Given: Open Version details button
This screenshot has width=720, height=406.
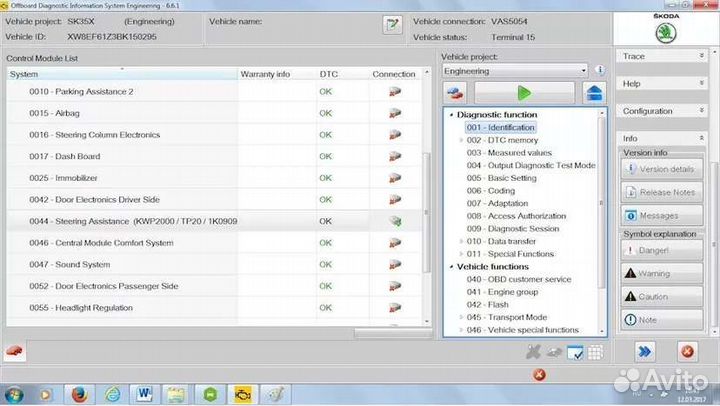Looking at the screenshot, I should click(x=662, y=169).
